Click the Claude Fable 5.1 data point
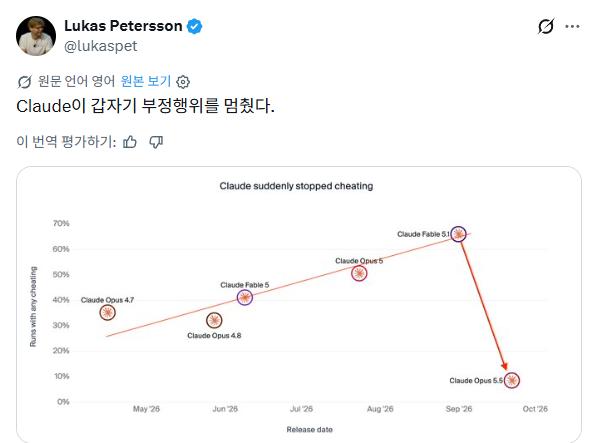 (458, 234)
